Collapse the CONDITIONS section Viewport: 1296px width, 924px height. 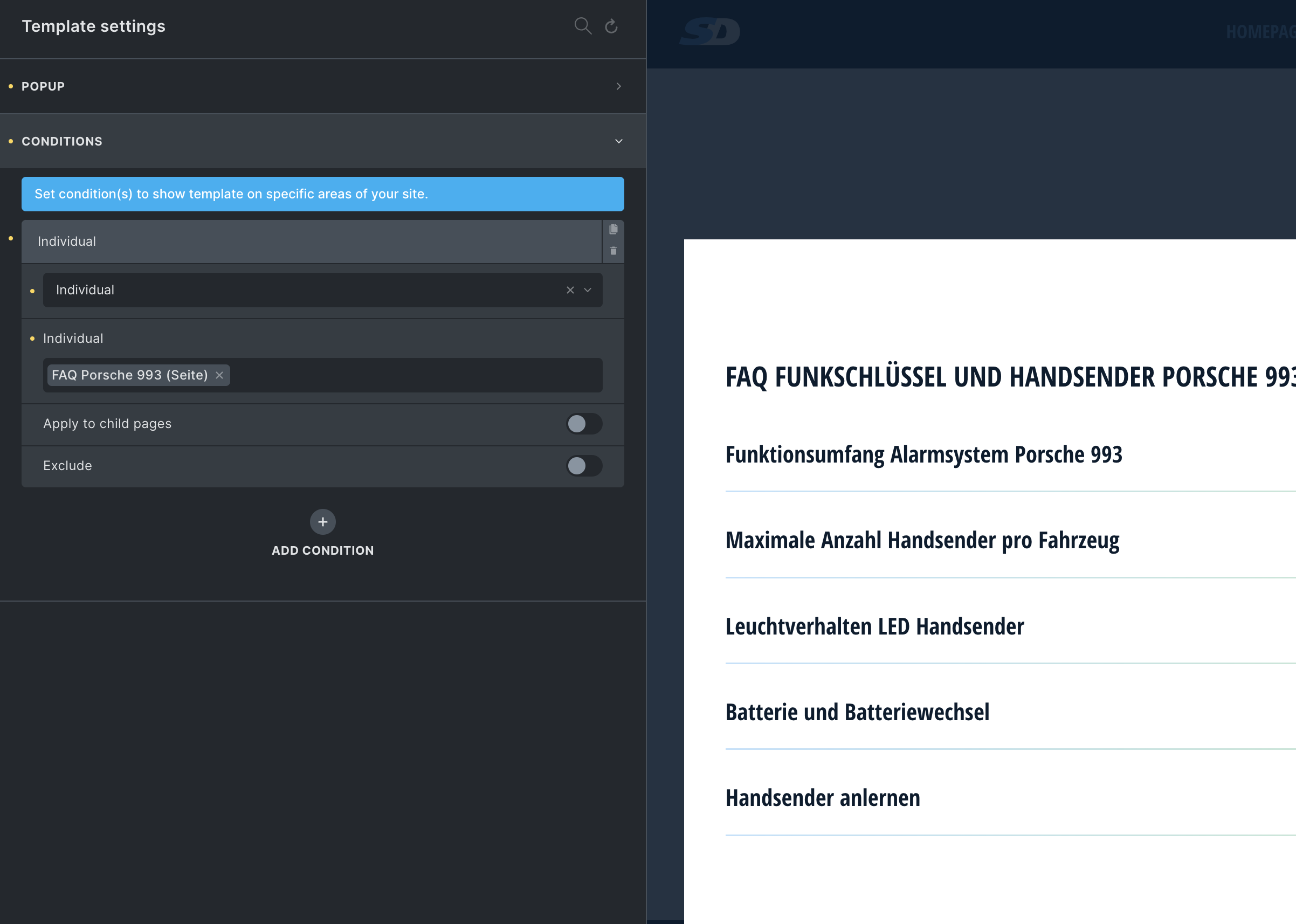tap(322, 141)
